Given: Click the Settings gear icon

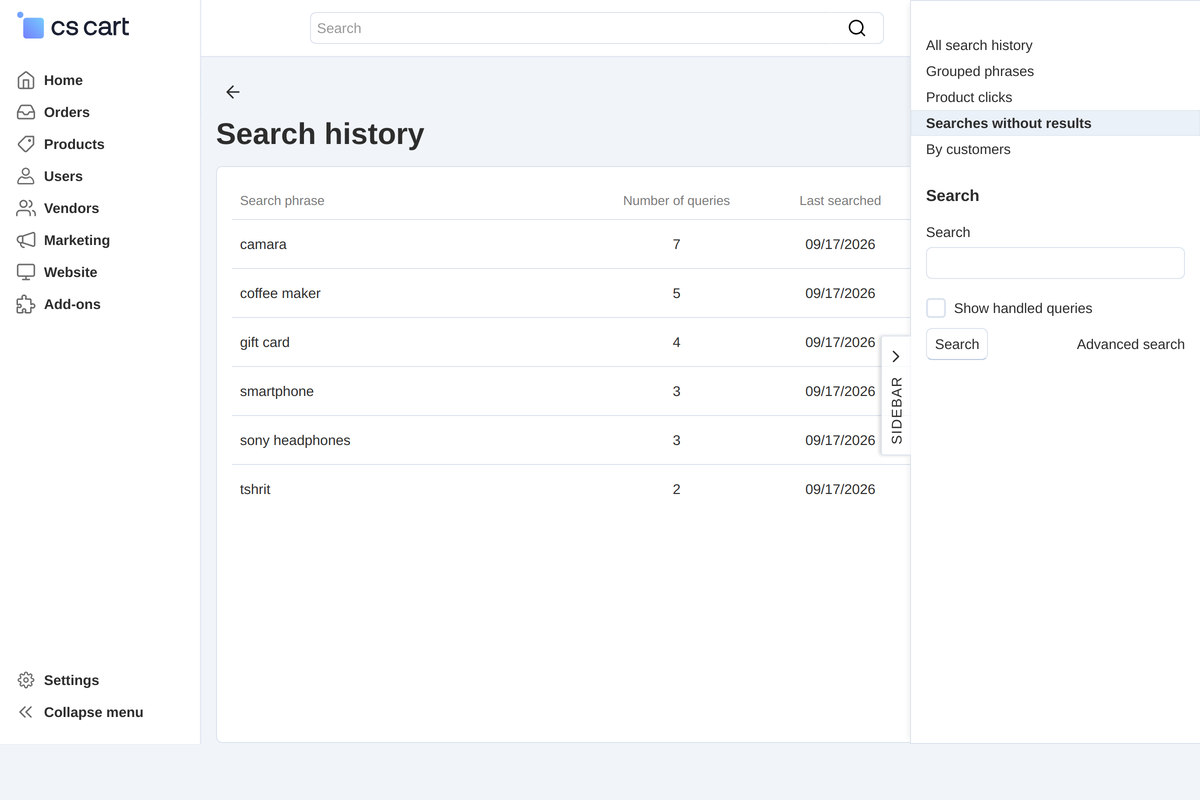Looking at the screenshot, I should (26, 680).
